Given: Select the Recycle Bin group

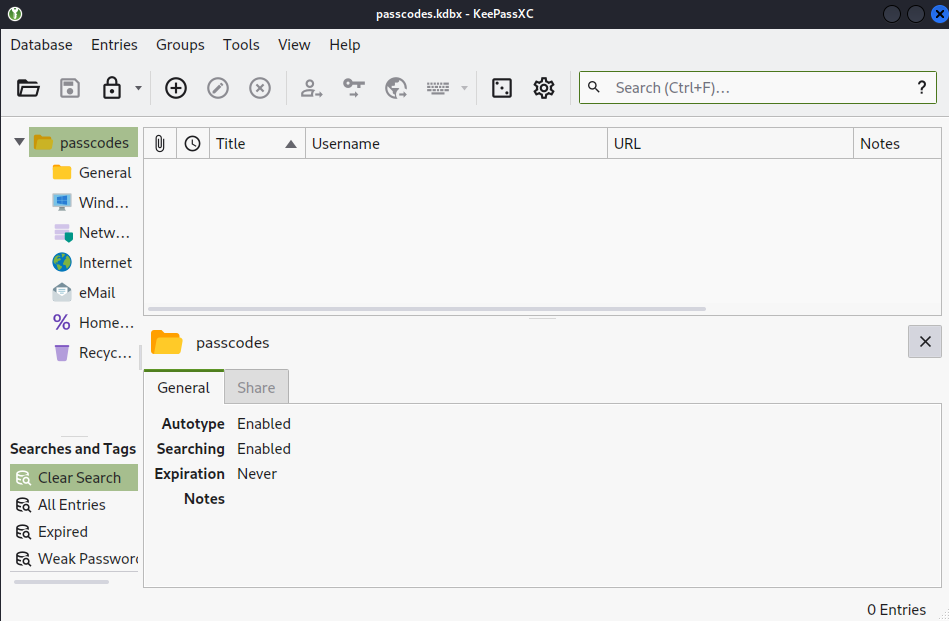Looking at the screenshot, I should [x=93, y=353].
